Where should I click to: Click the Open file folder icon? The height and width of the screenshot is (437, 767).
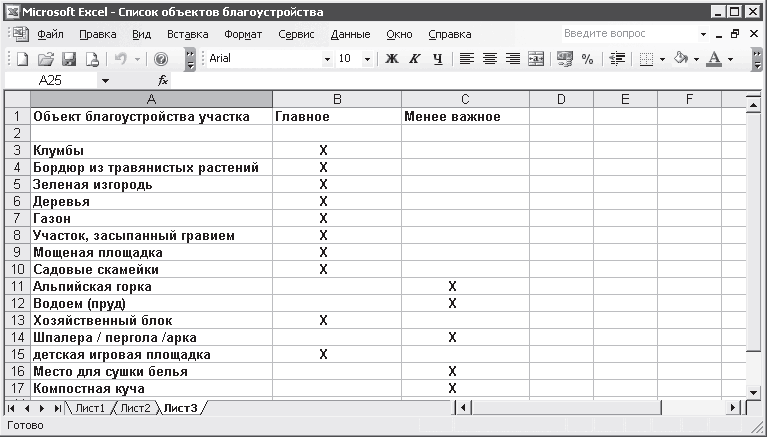tap(46, 59)
